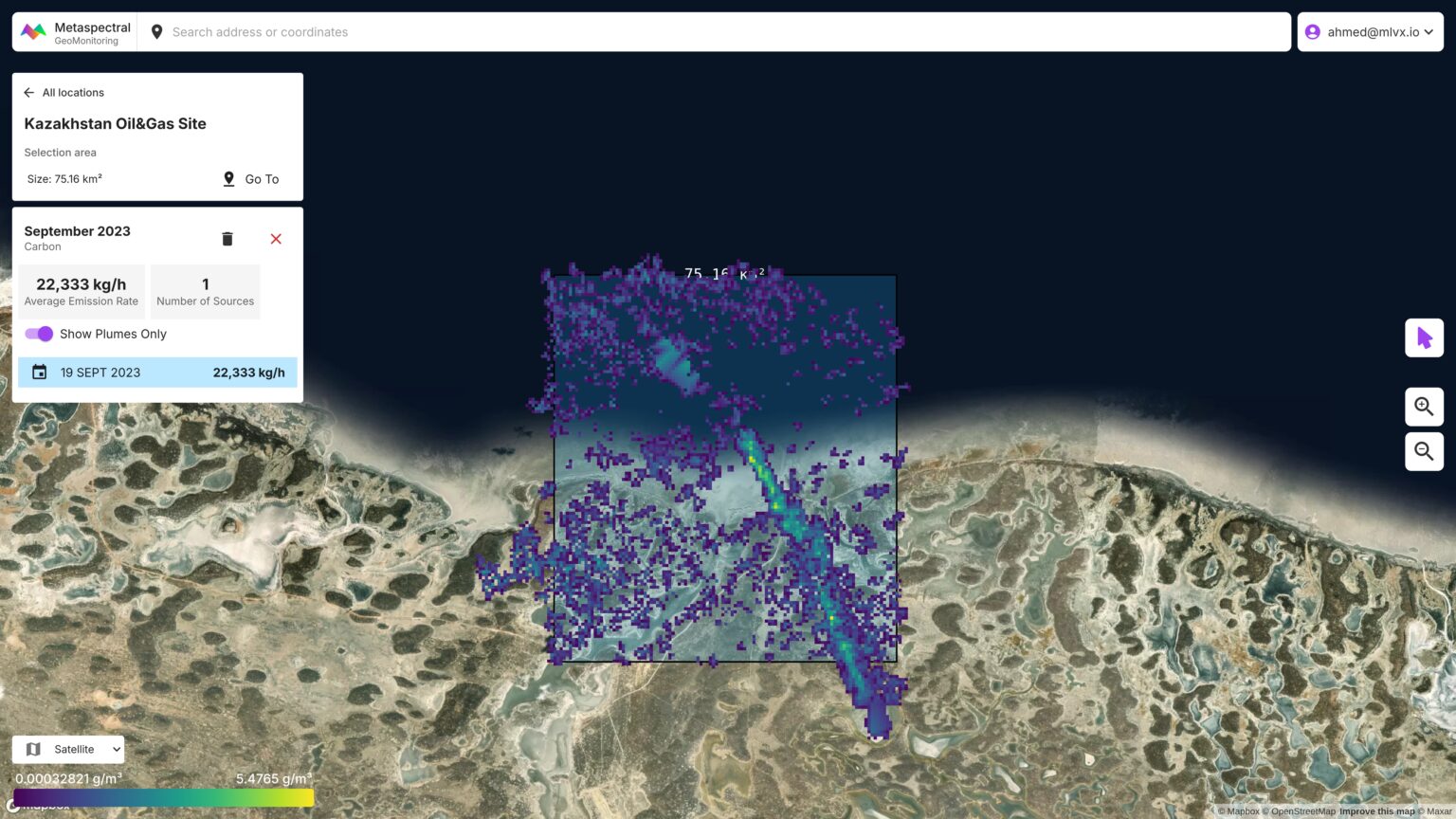Zoom out on the map
Viewport: 1456px width, 819px height.
(x=1424, y=451)
